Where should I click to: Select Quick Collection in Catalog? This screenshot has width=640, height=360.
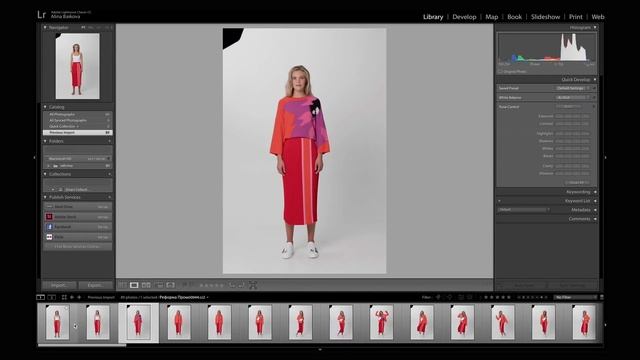78,127
